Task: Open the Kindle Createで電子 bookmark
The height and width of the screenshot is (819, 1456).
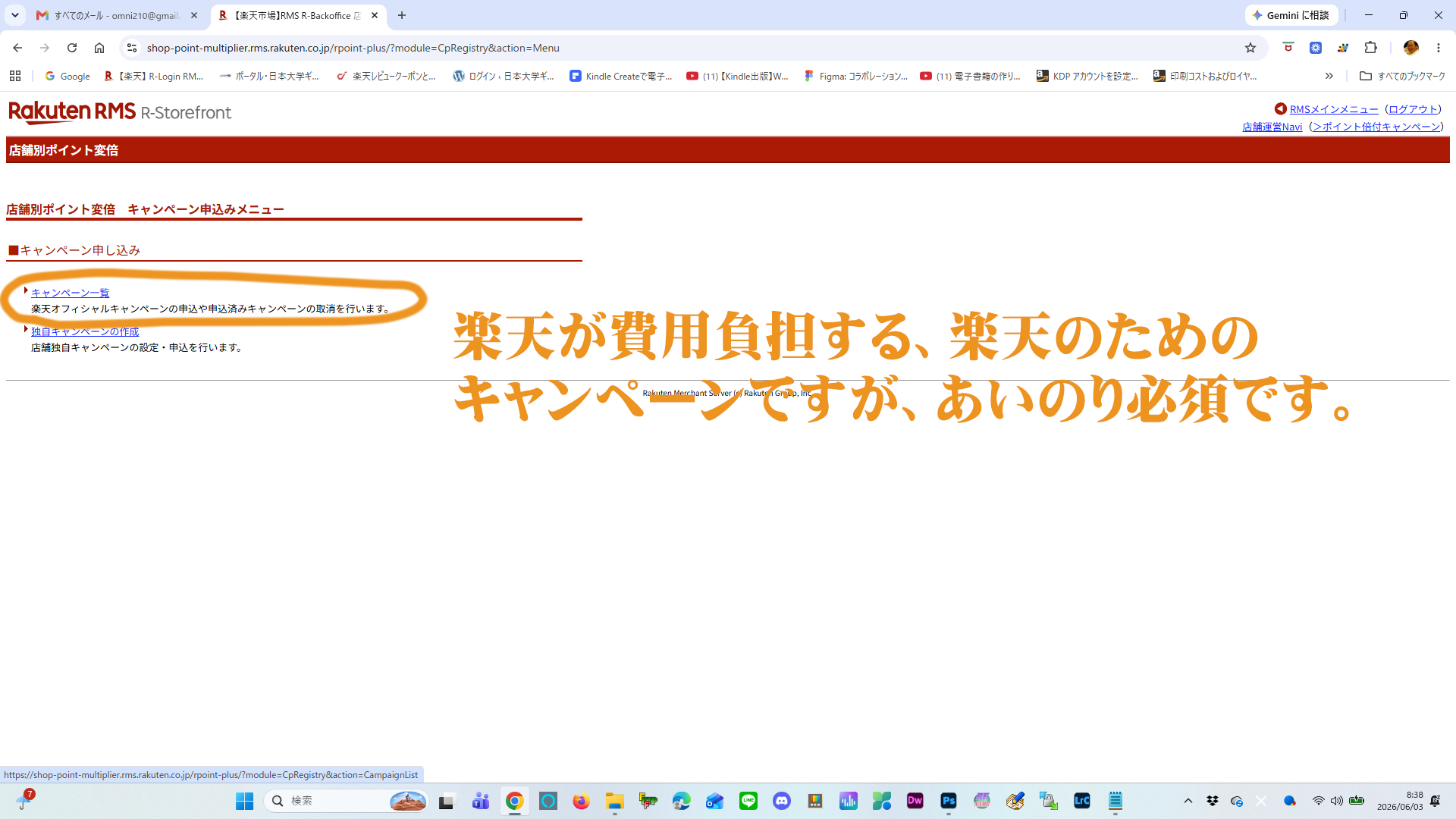Action: pyautogui.click(x=621, y=76)
